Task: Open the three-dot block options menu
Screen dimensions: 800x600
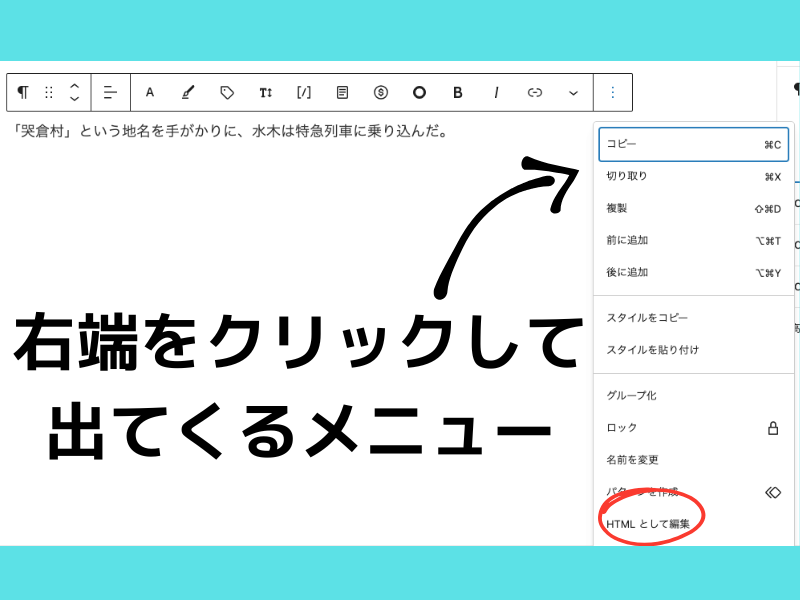Action: coord(613,92)
